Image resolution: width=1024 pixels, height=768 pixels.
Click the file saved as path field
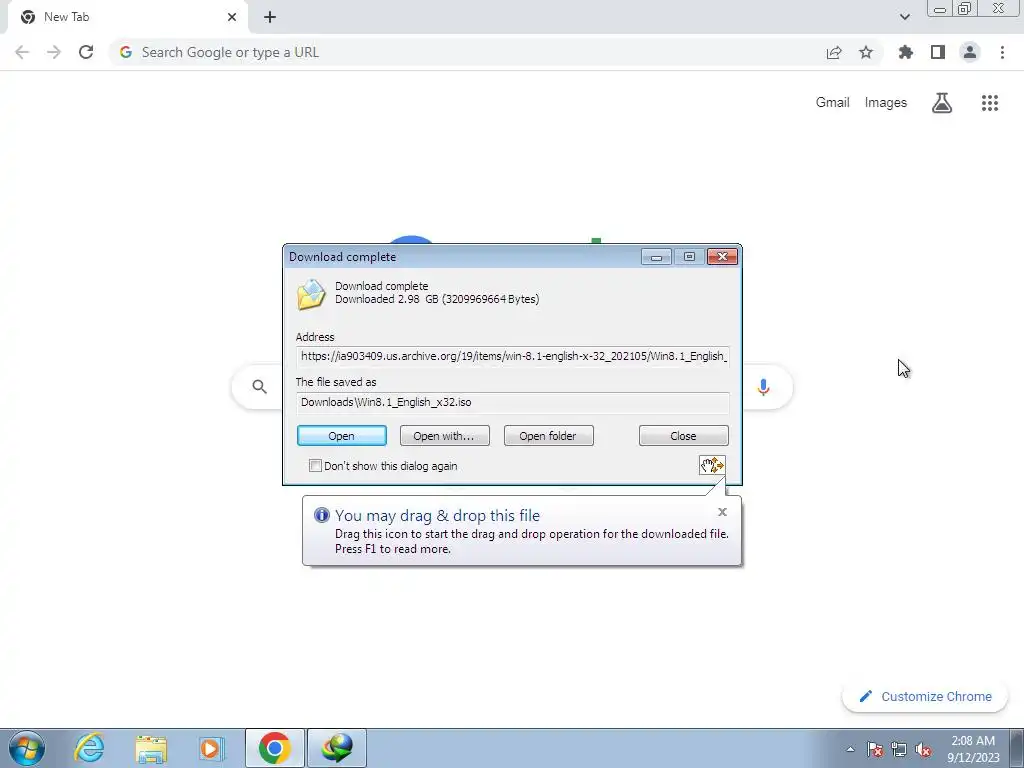click(513, 402)
